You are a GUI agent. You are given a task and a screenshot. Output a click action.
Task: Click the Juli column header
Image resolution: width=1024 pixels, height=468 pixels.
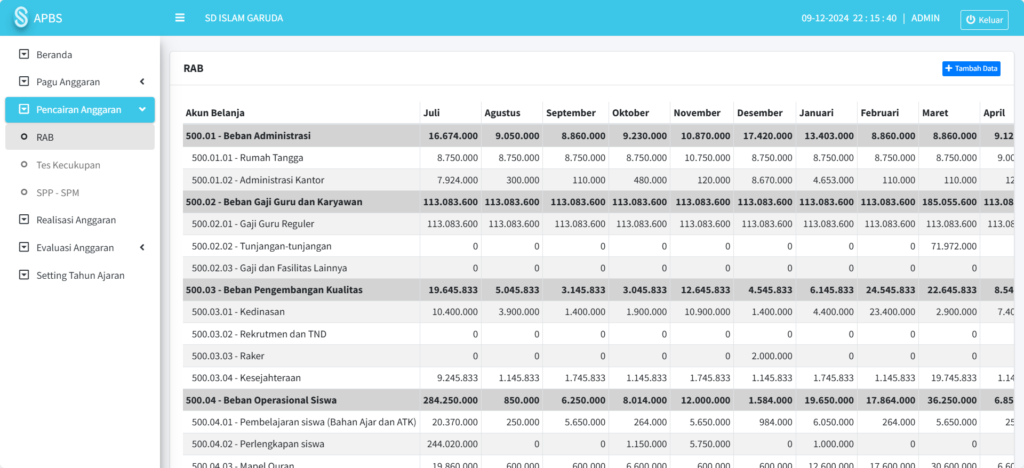(451, 112)
